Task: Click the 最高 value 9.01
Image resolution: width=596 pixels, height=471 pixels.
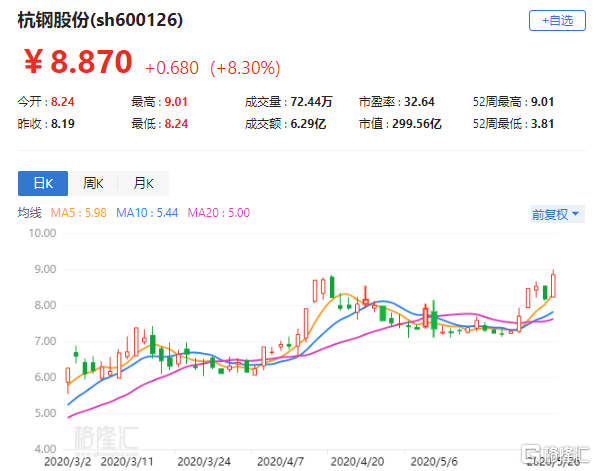Action: [176, 102]
